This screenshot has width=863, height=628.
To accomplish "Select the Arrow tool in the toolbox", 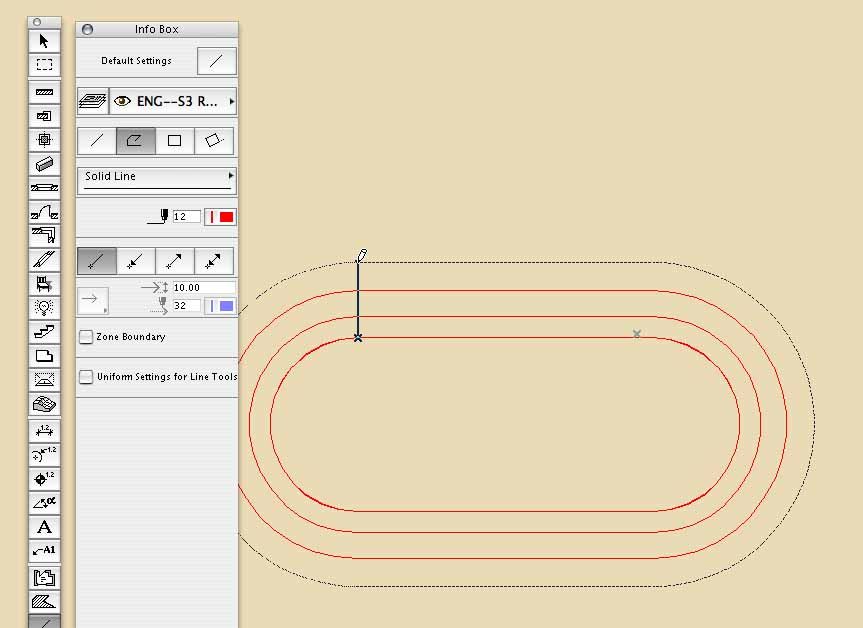I will 44,41.
